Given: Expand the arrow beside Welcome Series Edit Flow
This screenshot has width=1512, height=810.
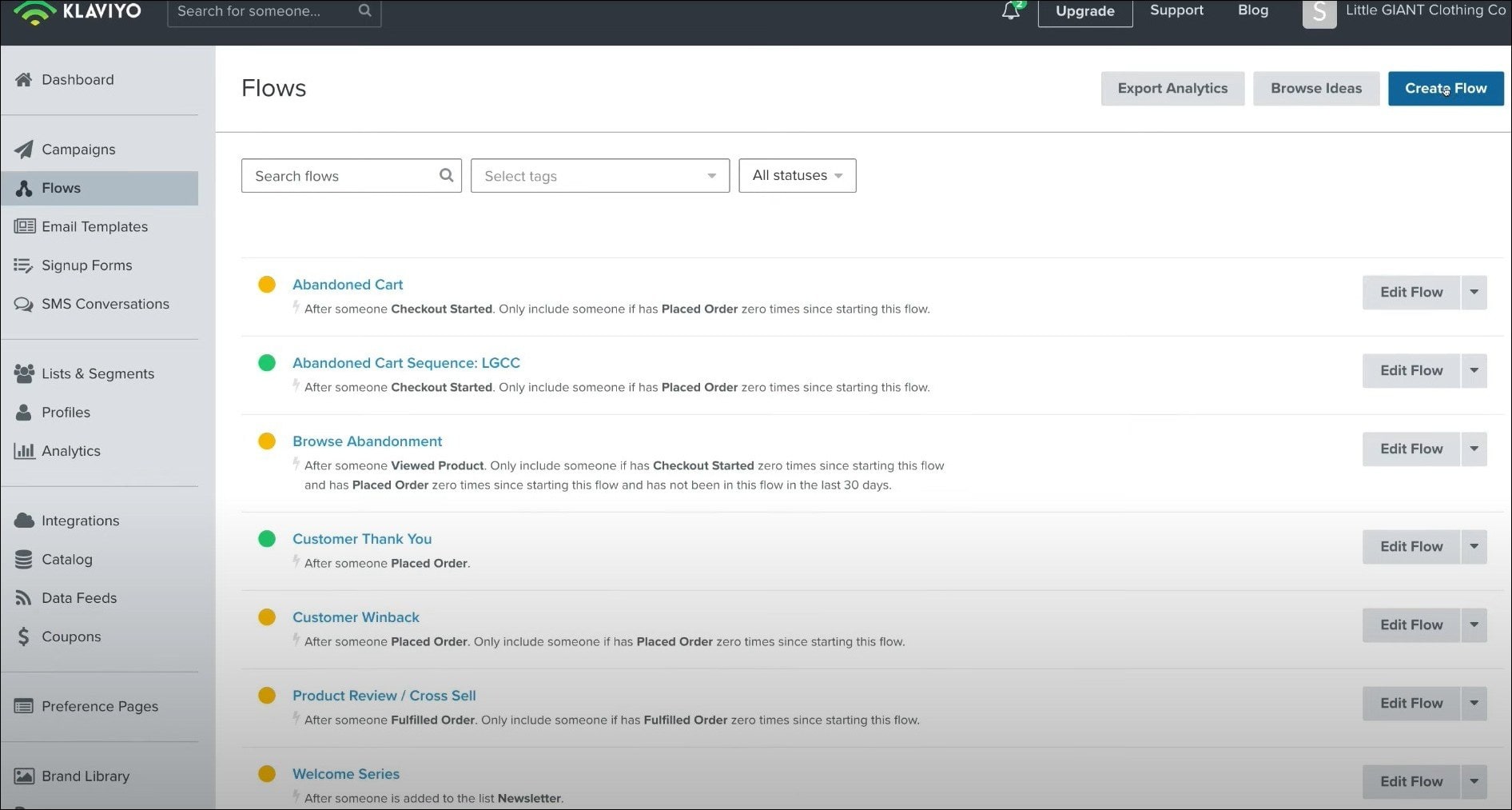Looking at the screenshot, I should point(1474,782).
